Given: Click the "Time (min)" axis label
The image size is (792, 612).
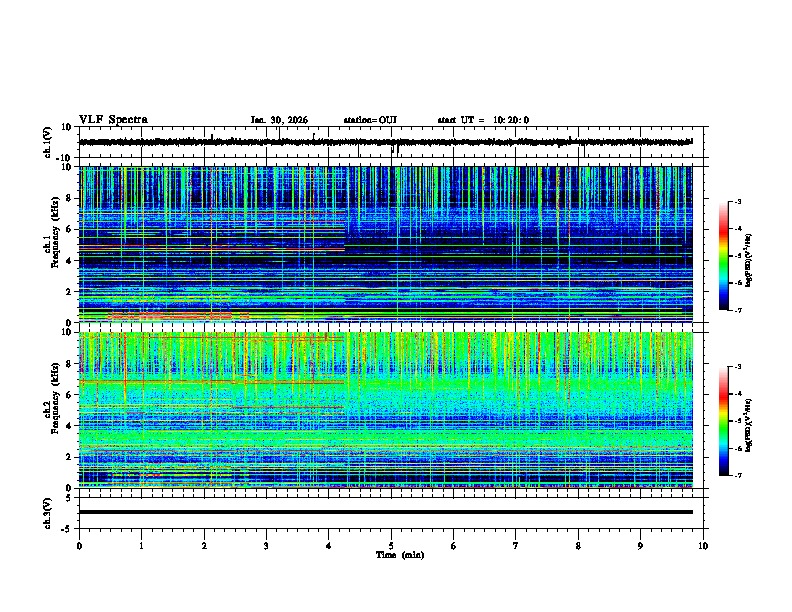Looking at the screenshot, I should (x=400, y=555).
